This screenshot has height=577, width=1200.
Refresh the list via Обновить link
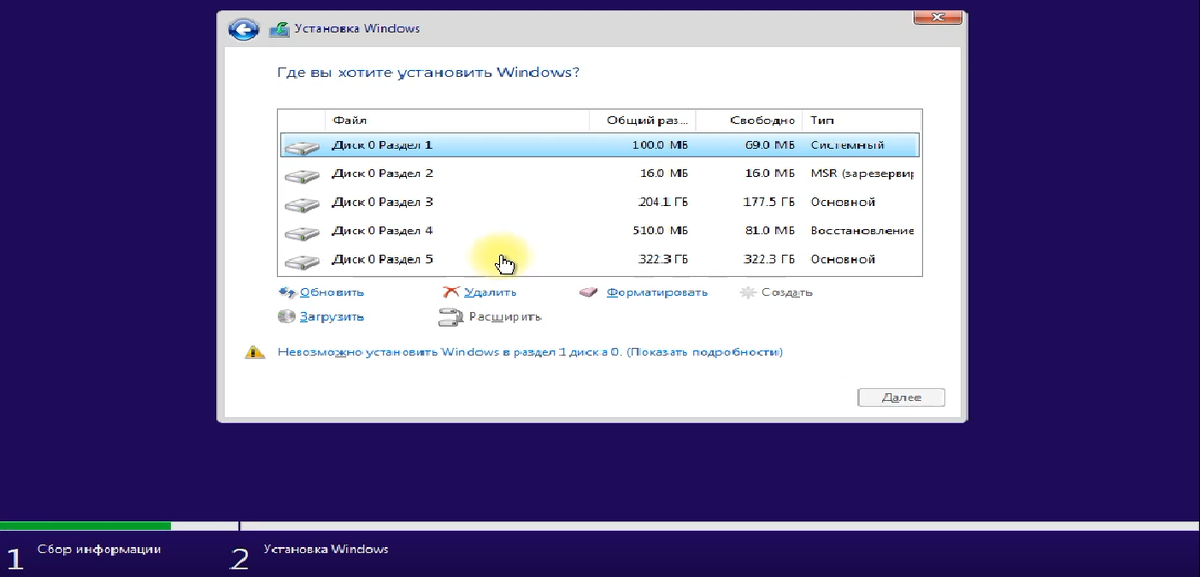point(332,293)
